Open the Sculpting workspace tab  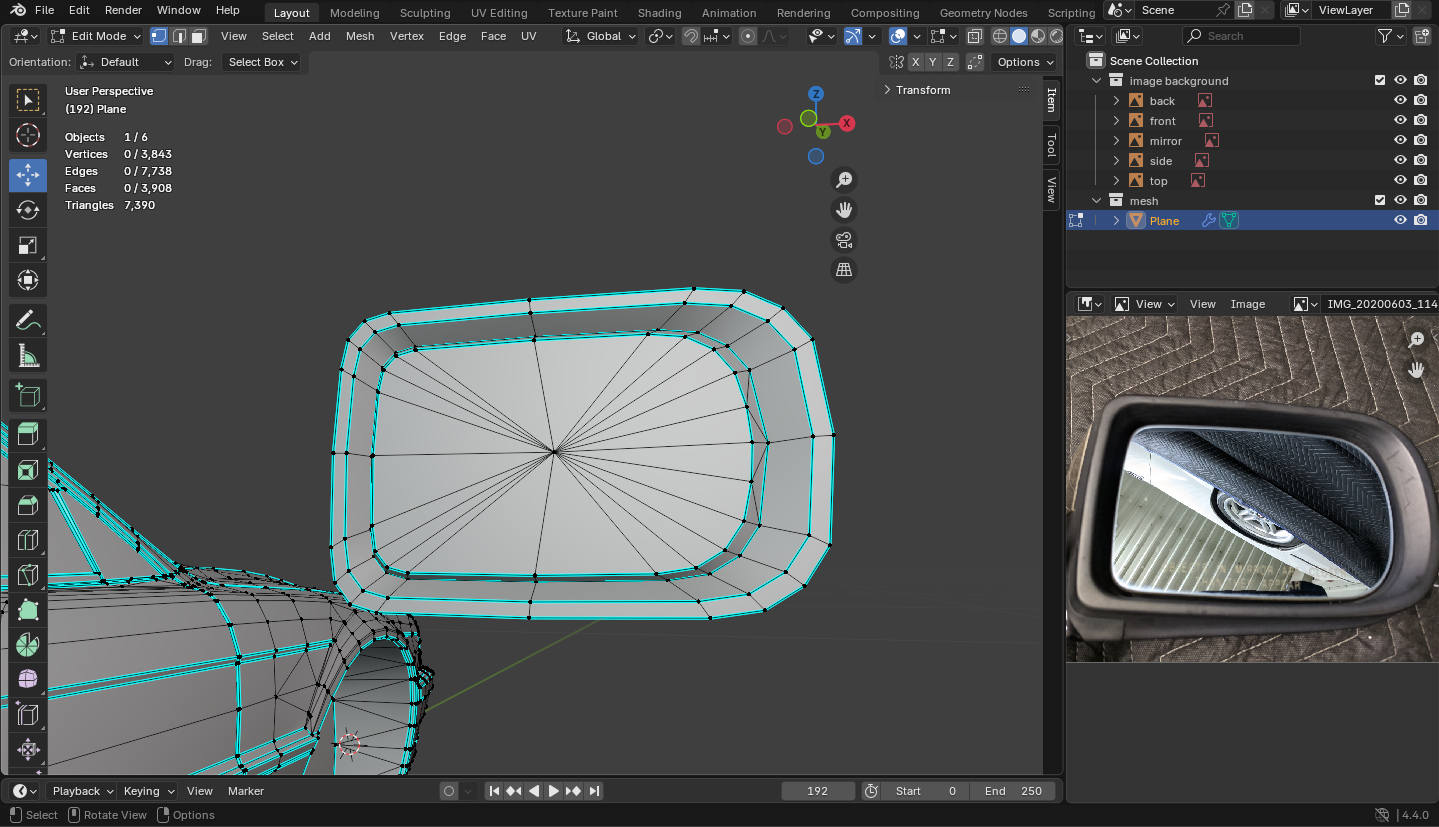(425, 13)
